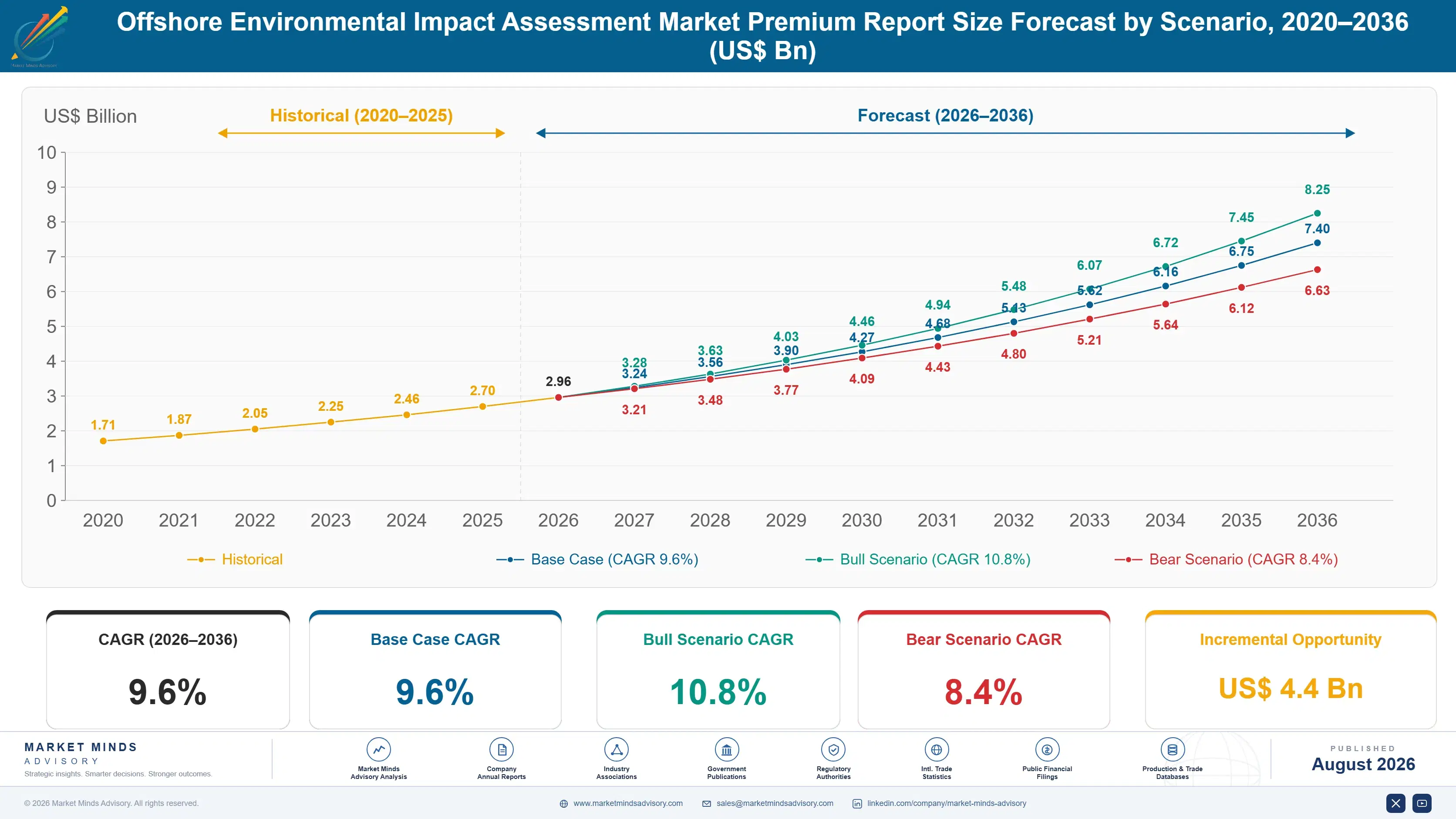Image resolution: width=1456 pixels, height=819 pixels.
Task: Click the 2036 bear scenario point at 6.63
Action: click(x=1318, y=270)
